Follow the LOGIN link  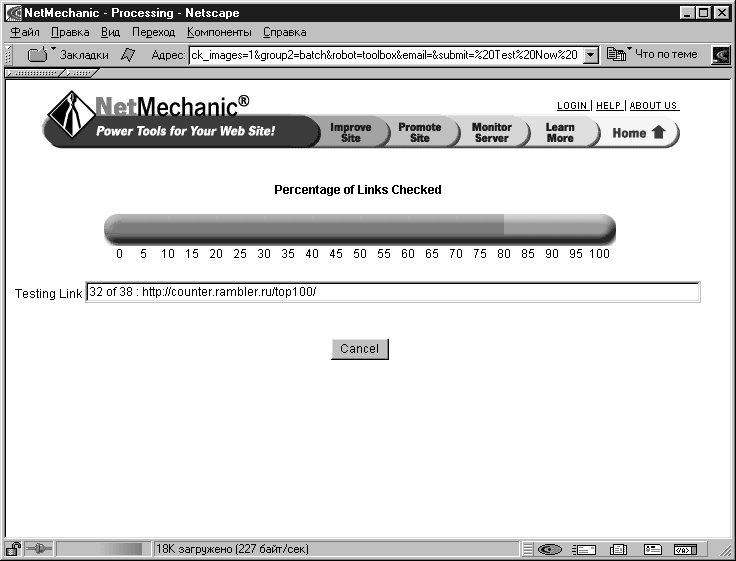572,106
